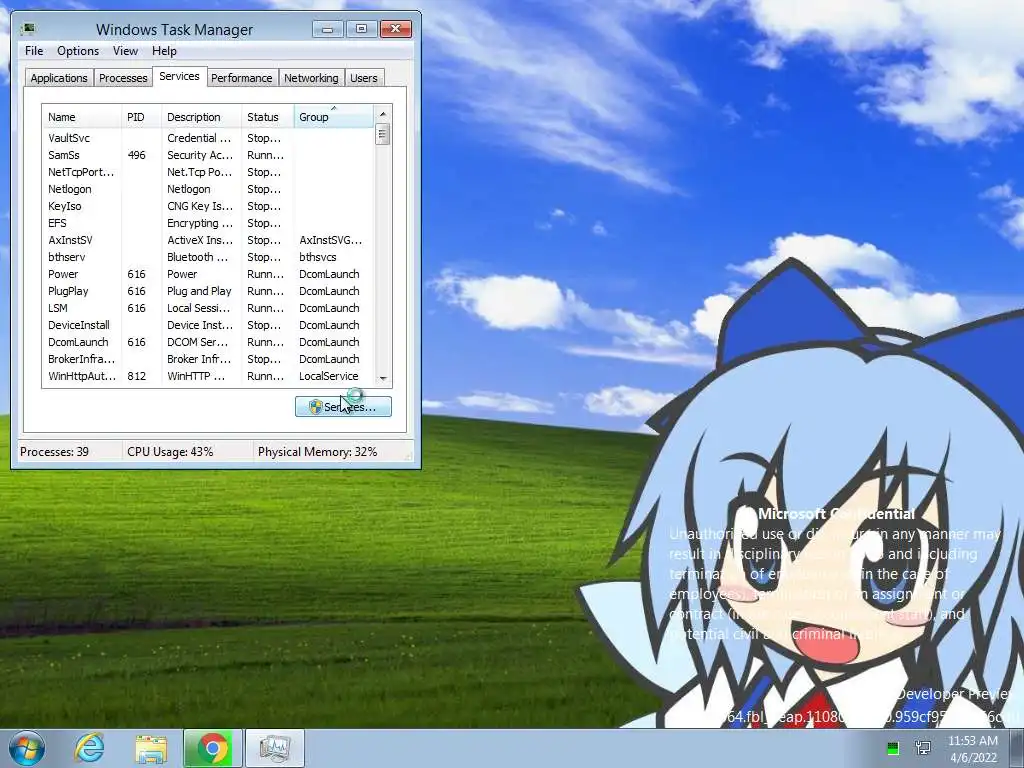Select the Services tab
The width and height of the screenshot is (1024, 768).
coord(179,76)
